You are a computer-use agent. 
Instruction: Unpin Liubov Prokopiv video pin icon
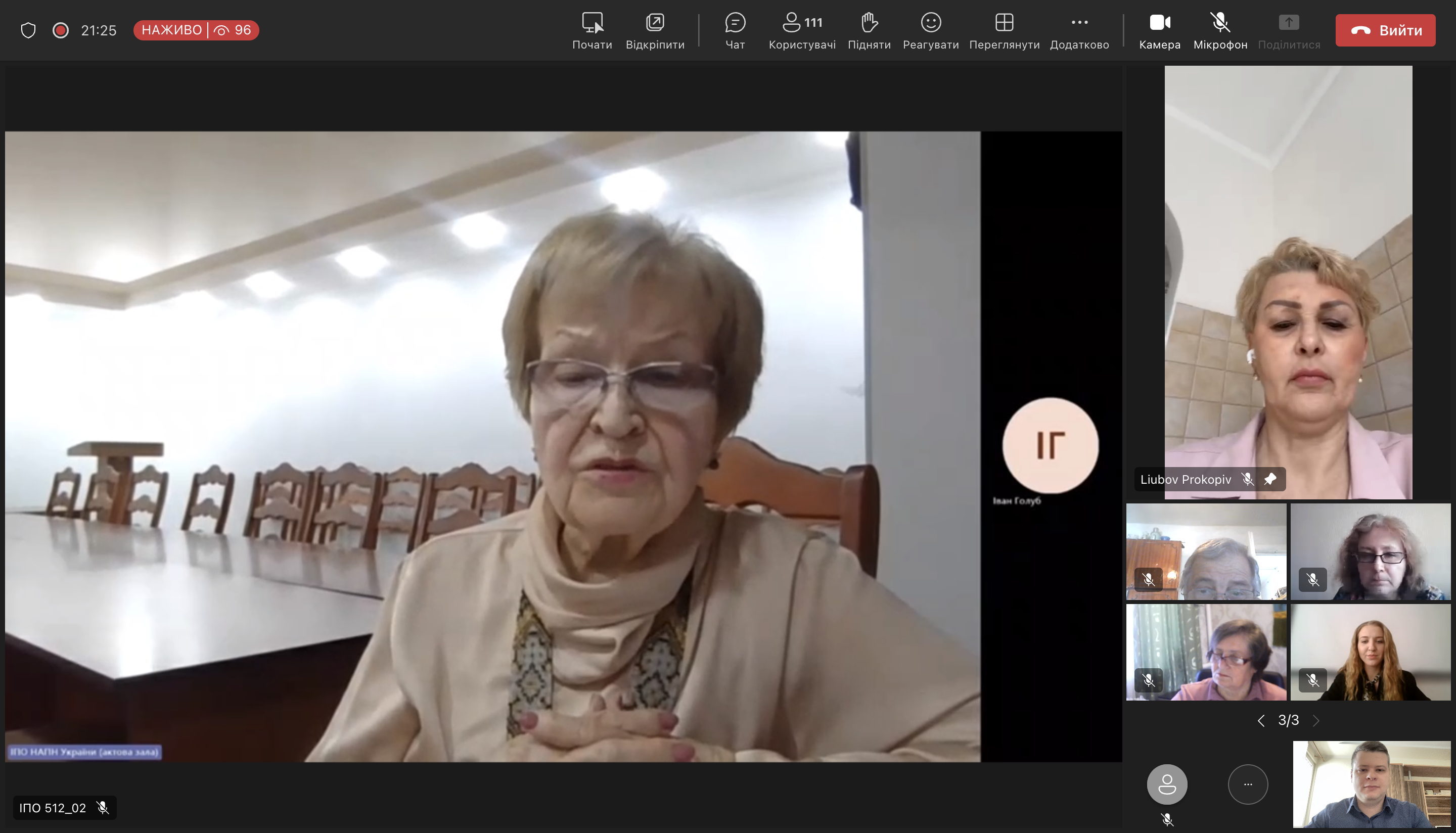click(x=1270, y=479)
